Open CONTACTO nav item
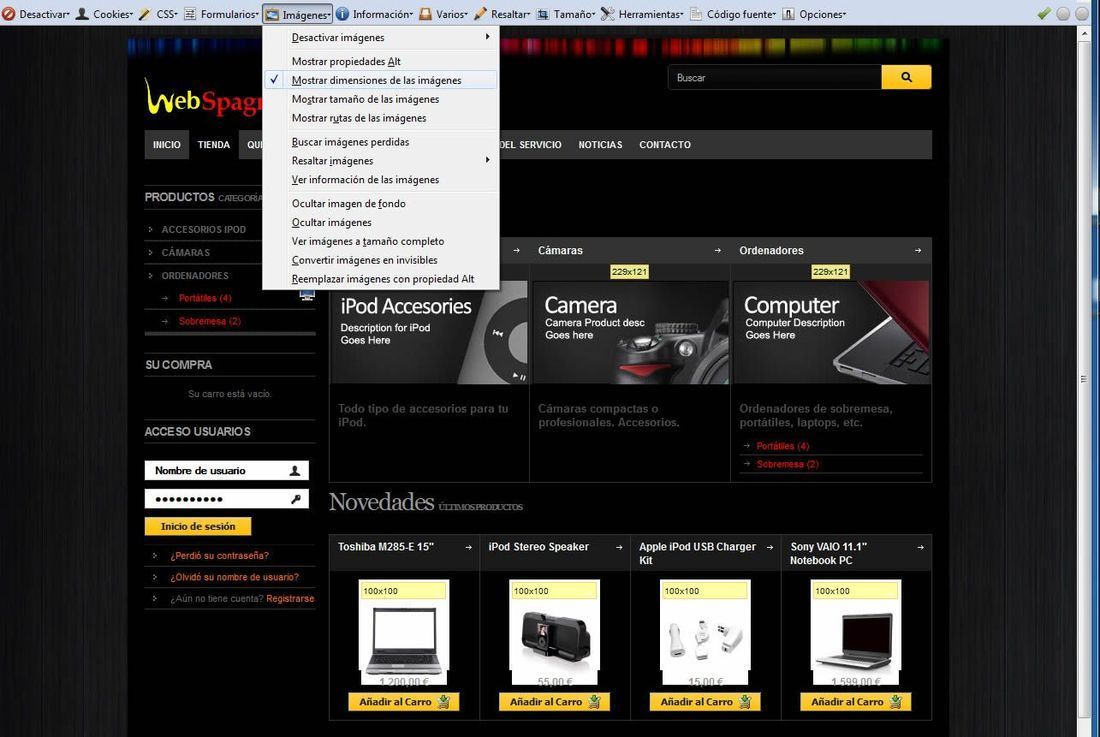 pyautogui.click(x=665, y=144)
